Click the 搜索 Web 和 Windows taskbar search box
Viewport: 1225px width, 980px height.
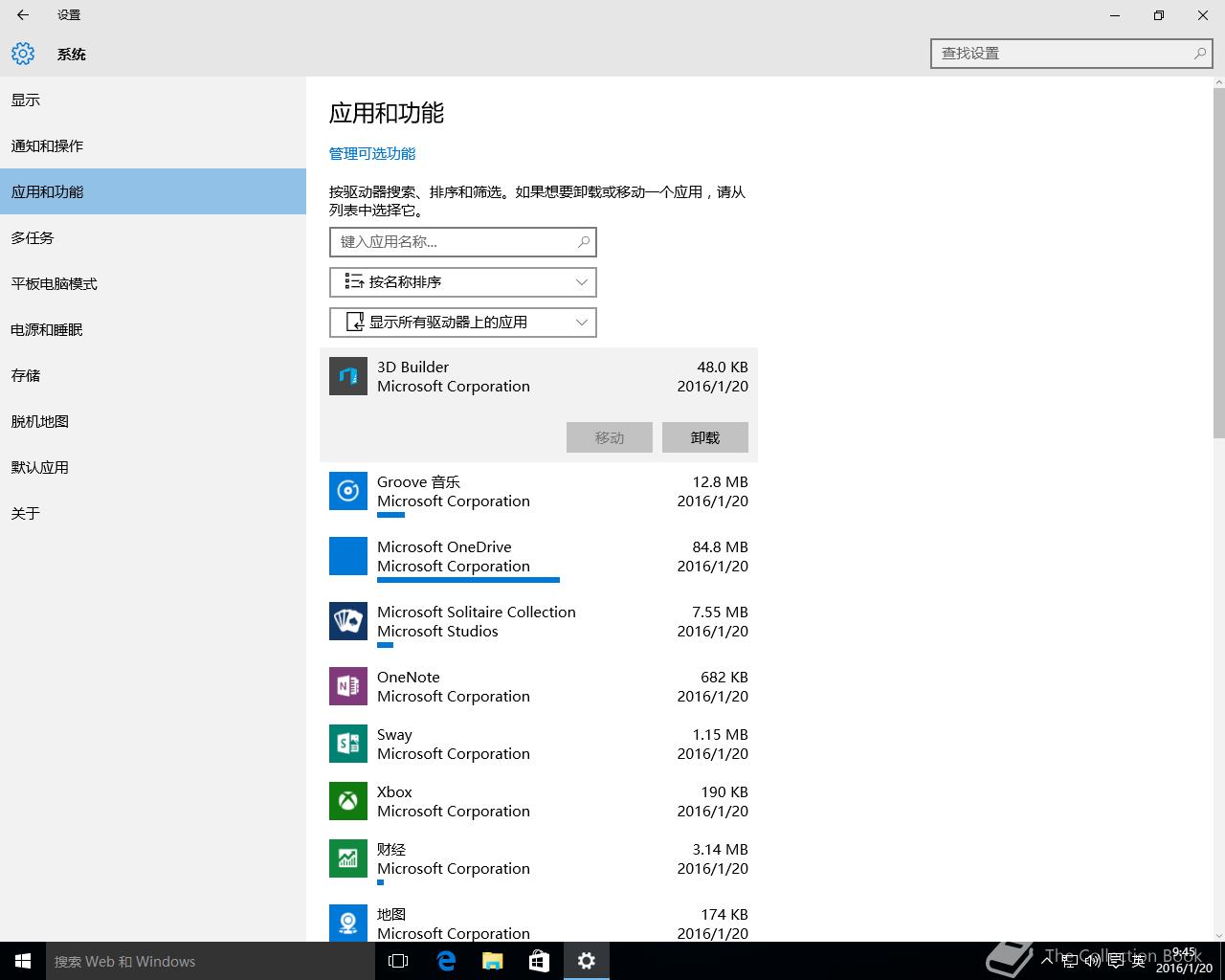[211, 961]
